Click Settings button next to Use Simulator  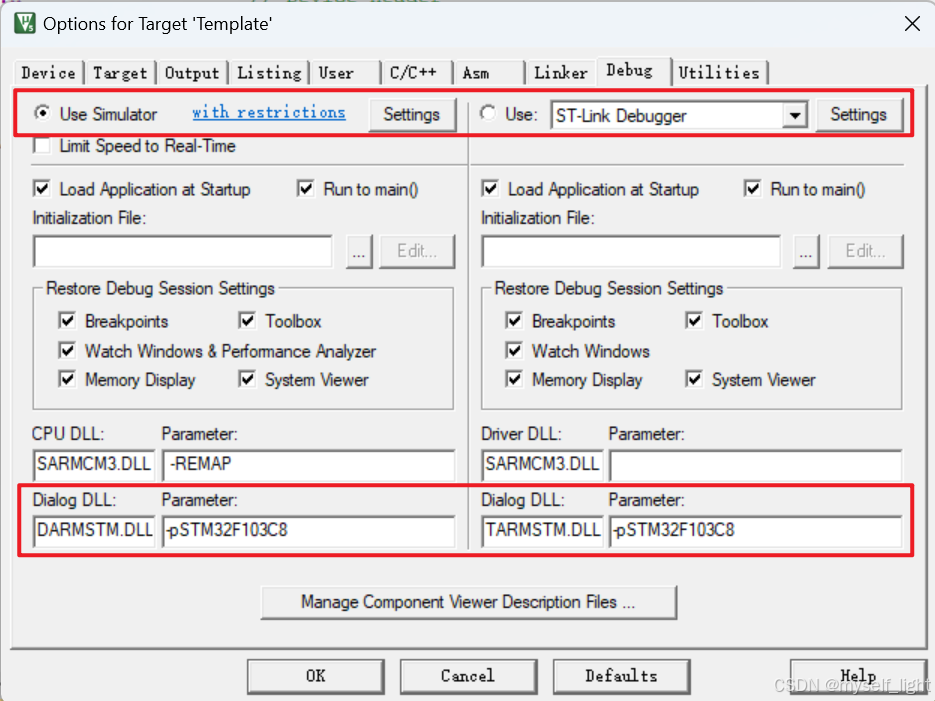411,114
